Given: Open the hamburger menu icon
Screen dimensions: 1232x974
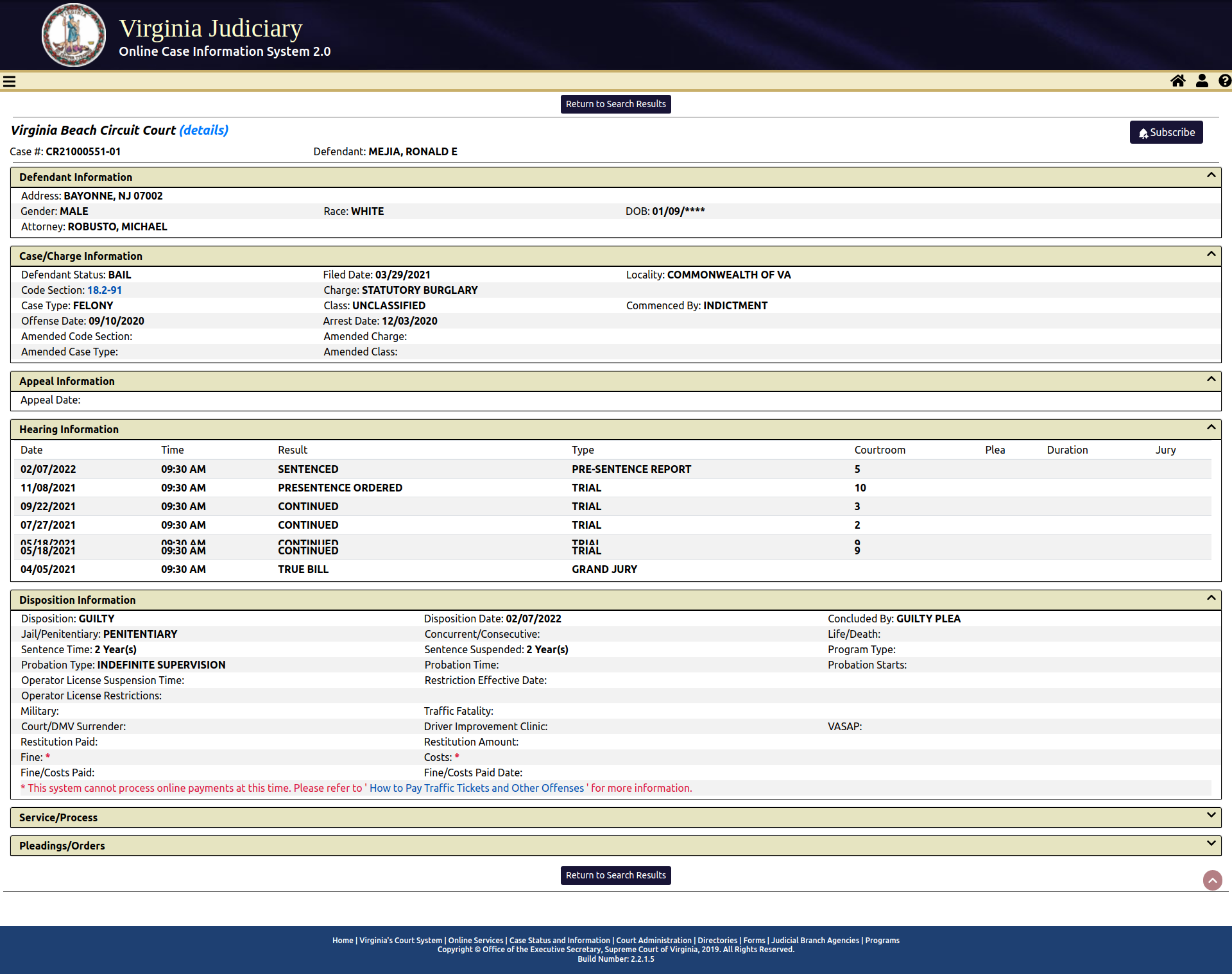Looking at the screenshot, I should [9, 81].
